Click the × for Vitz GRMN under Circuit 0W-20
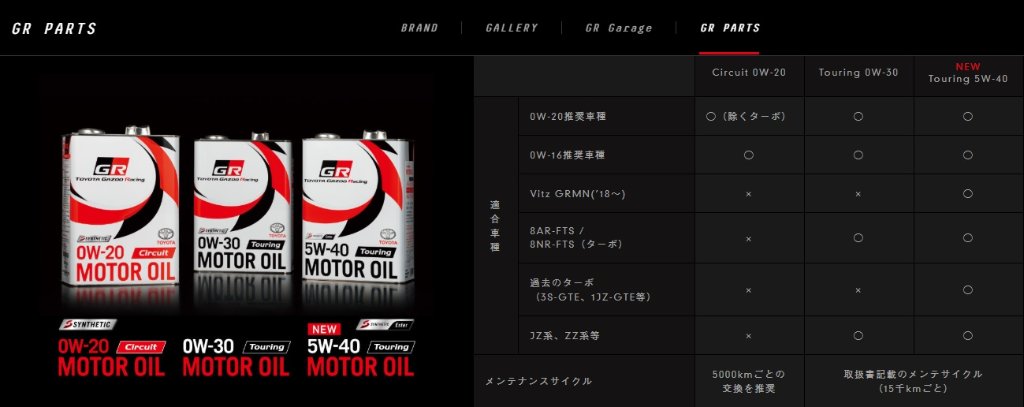The height and width of the screenshot is (407, 1024). [748, 195]
